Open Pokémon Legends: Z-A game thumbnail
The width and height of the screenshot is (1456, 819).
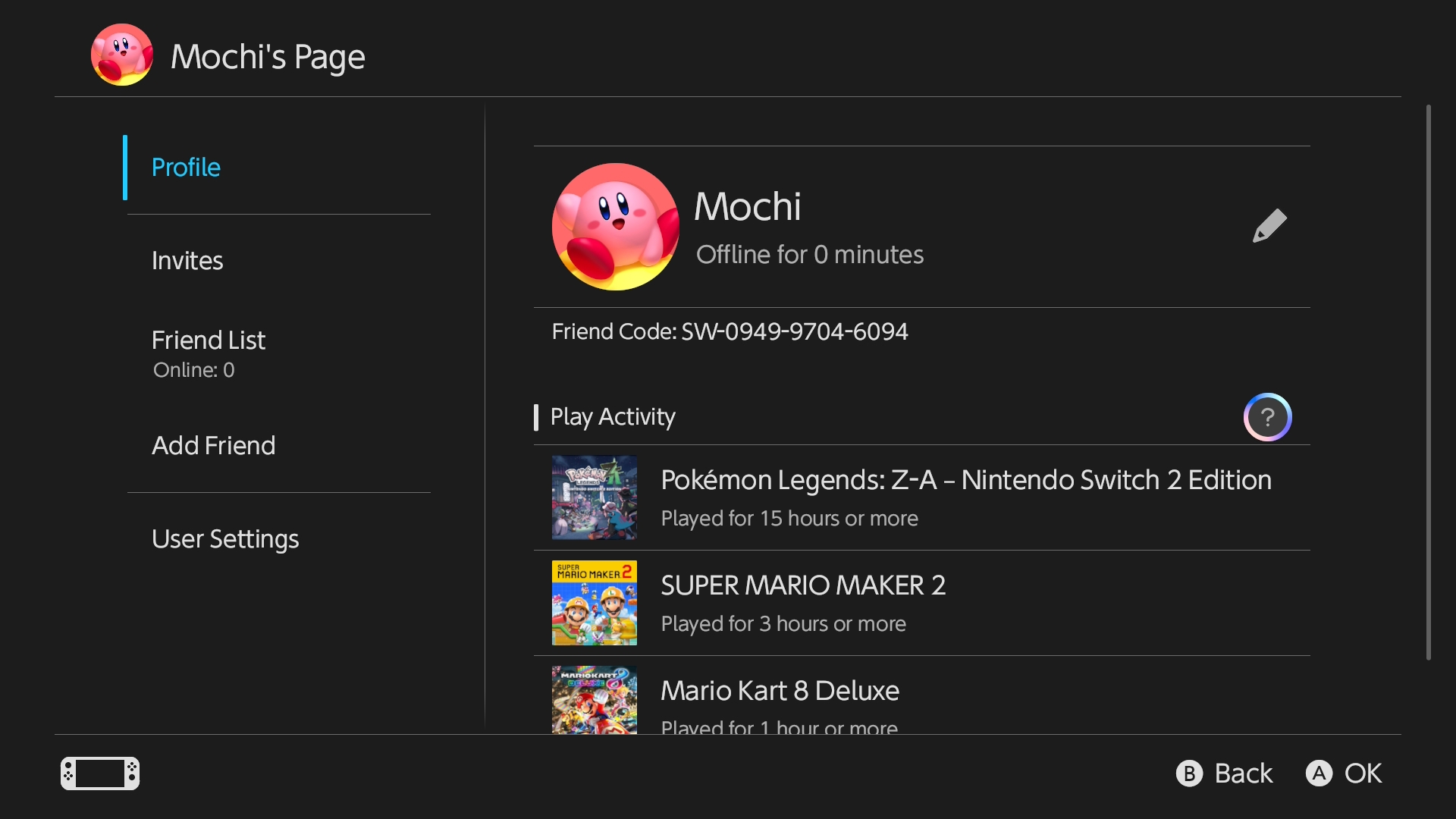(595, 497)
